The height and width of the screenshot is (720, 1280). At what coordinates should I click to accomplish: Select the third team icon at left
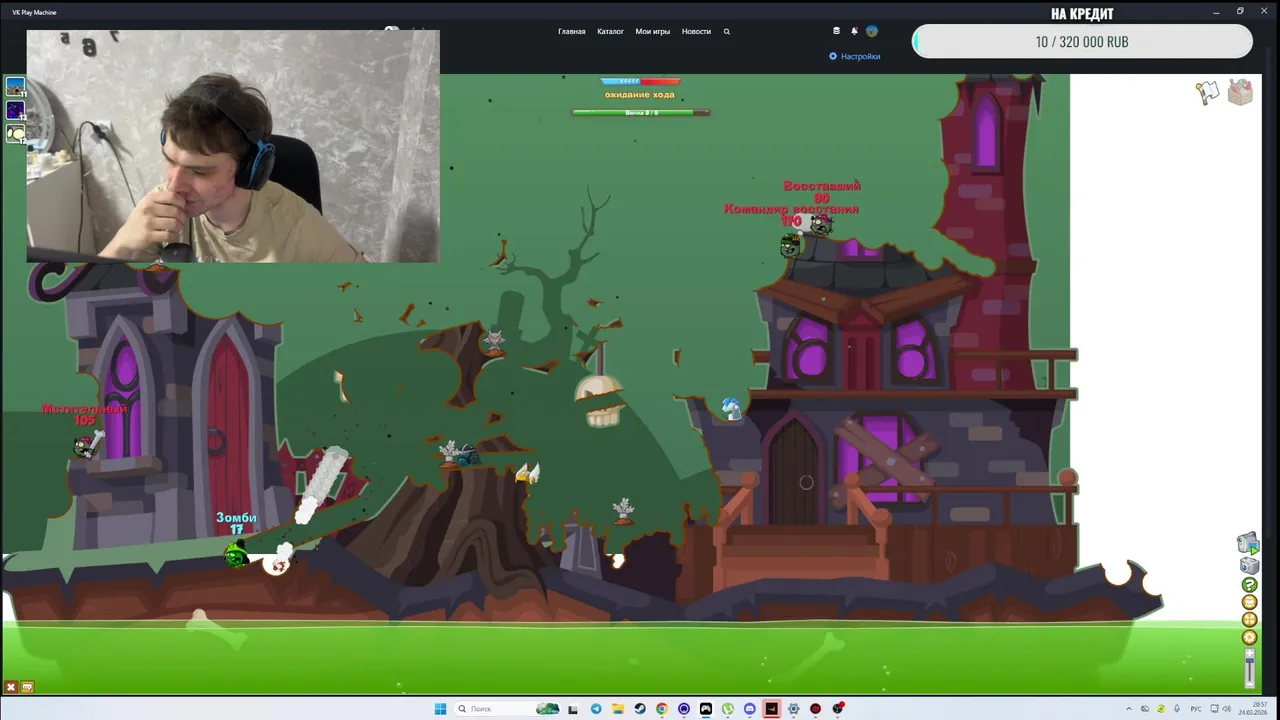pyautogui.click(x=16, y=133)
